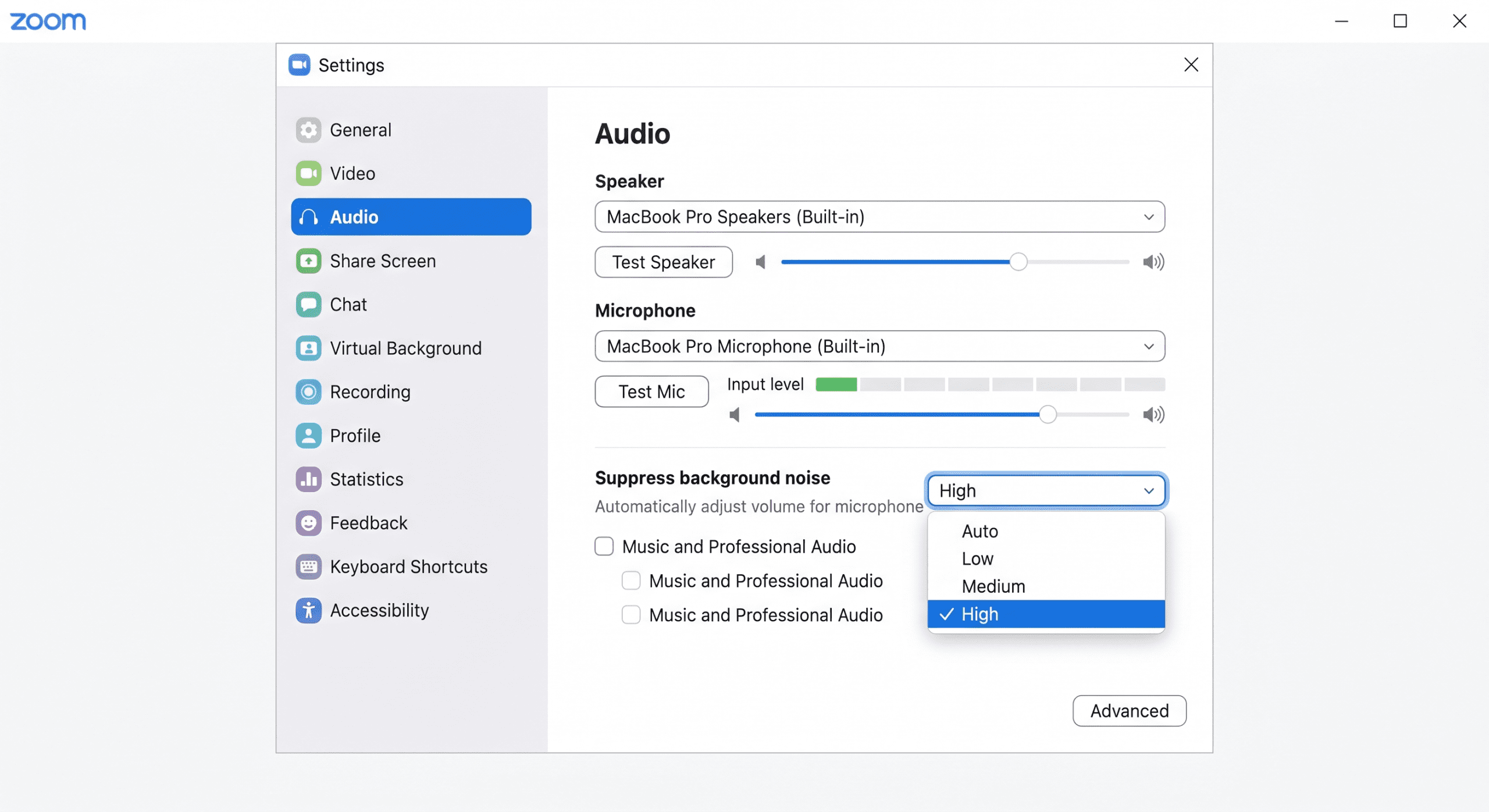Open Keyboard Shortcuts settings
The height and width of the screenshot is (812, 1489).
411,566
